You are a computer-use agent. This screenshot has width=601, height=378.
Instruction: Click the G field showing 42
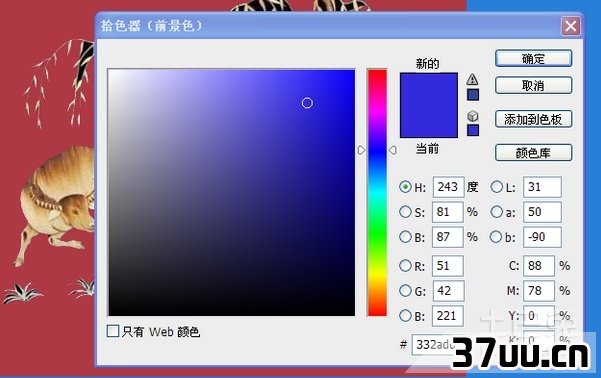(448, 291)
